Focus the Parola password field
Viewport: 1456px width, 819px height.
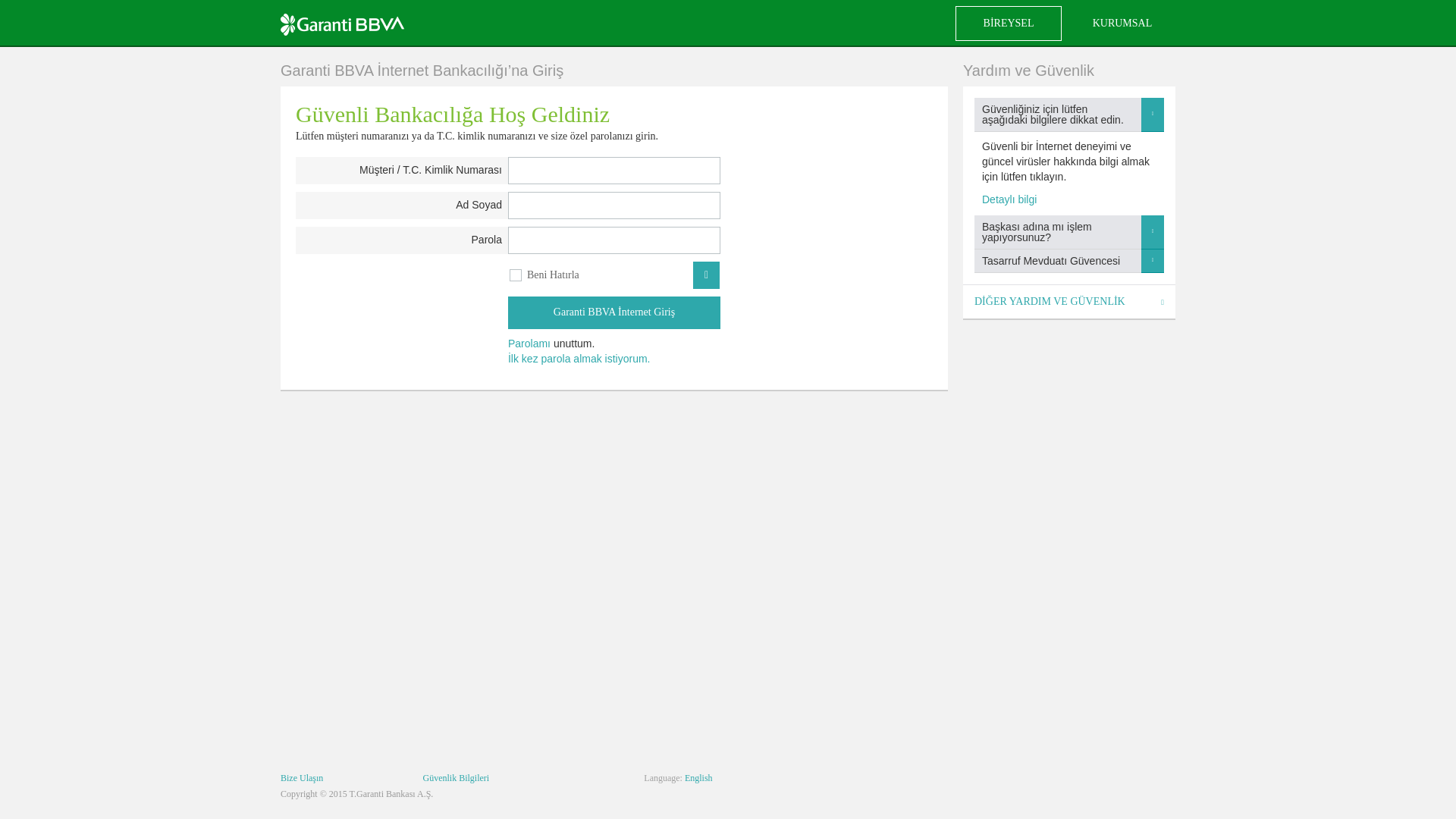pos(613,240)
